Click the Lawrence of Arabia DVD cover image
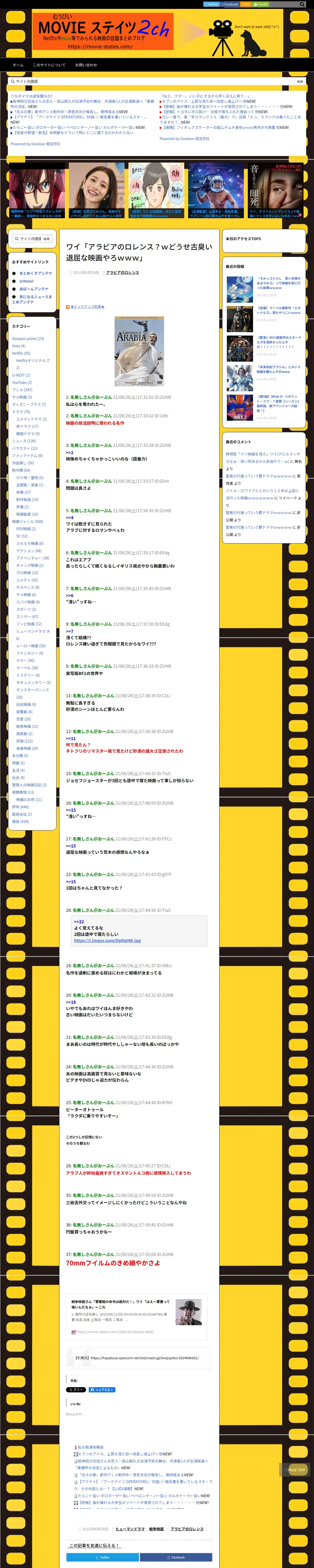 point(139,351)
